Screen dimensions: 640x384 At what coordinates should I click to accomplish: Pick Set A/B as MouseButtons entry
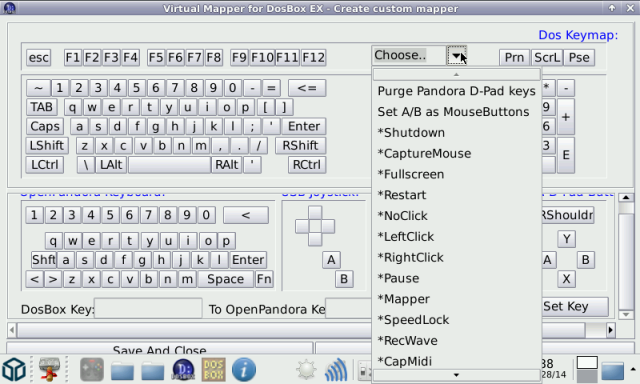(453, 112)
